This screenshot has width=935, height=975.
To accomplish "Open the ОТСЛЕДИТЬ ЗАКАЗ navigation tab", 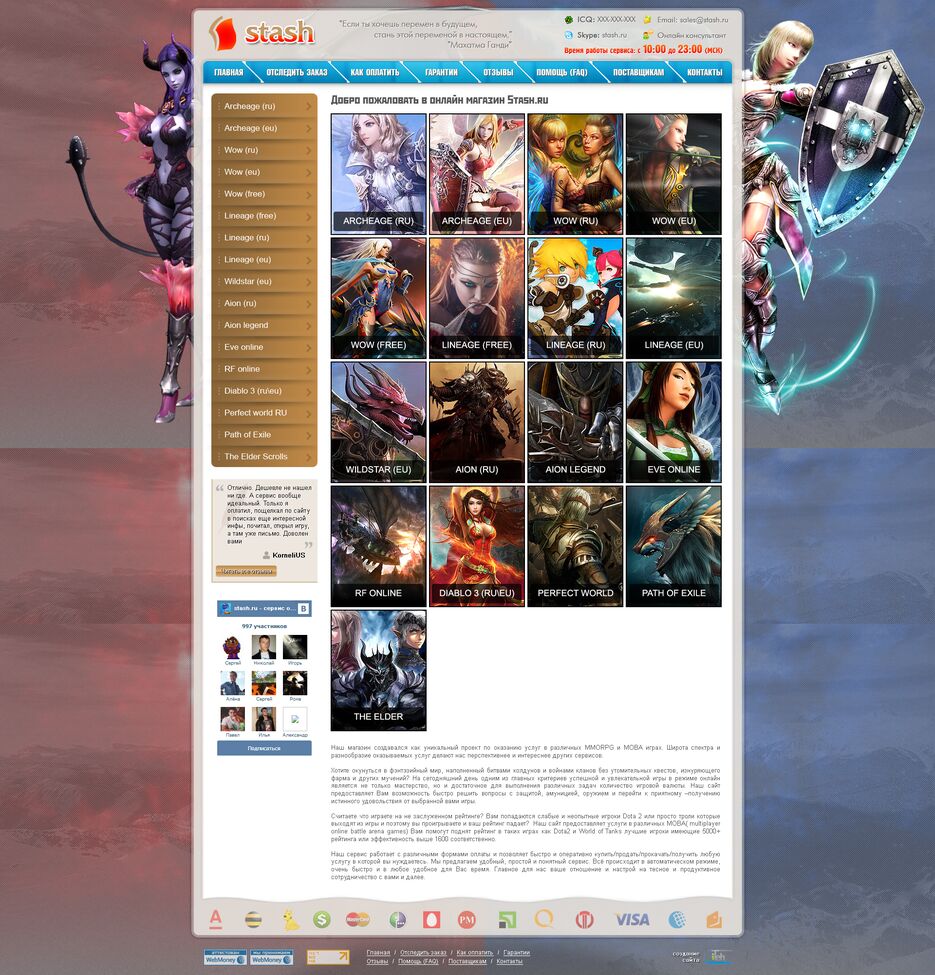I will click(x=297, y=73).
